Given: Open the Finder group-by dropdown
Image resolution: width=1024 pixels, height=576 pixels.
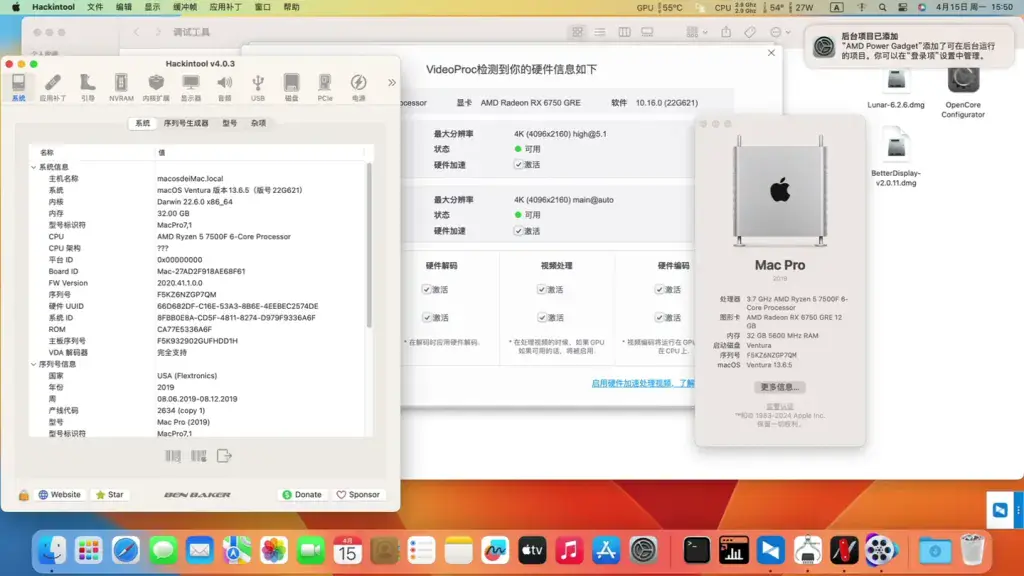Looking at the screenshot, I should [x=697, y=32].
